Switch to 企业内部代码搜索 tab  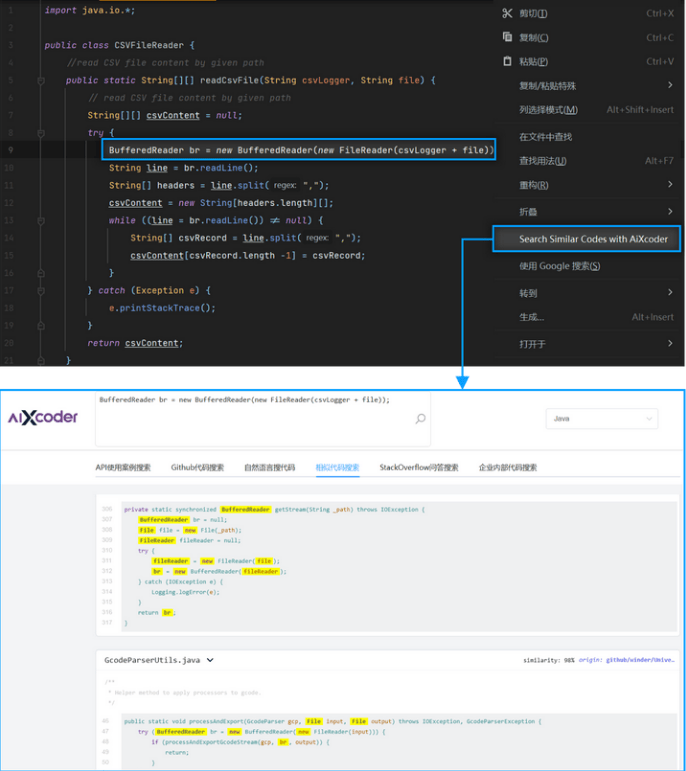click(x=508, y=467)
